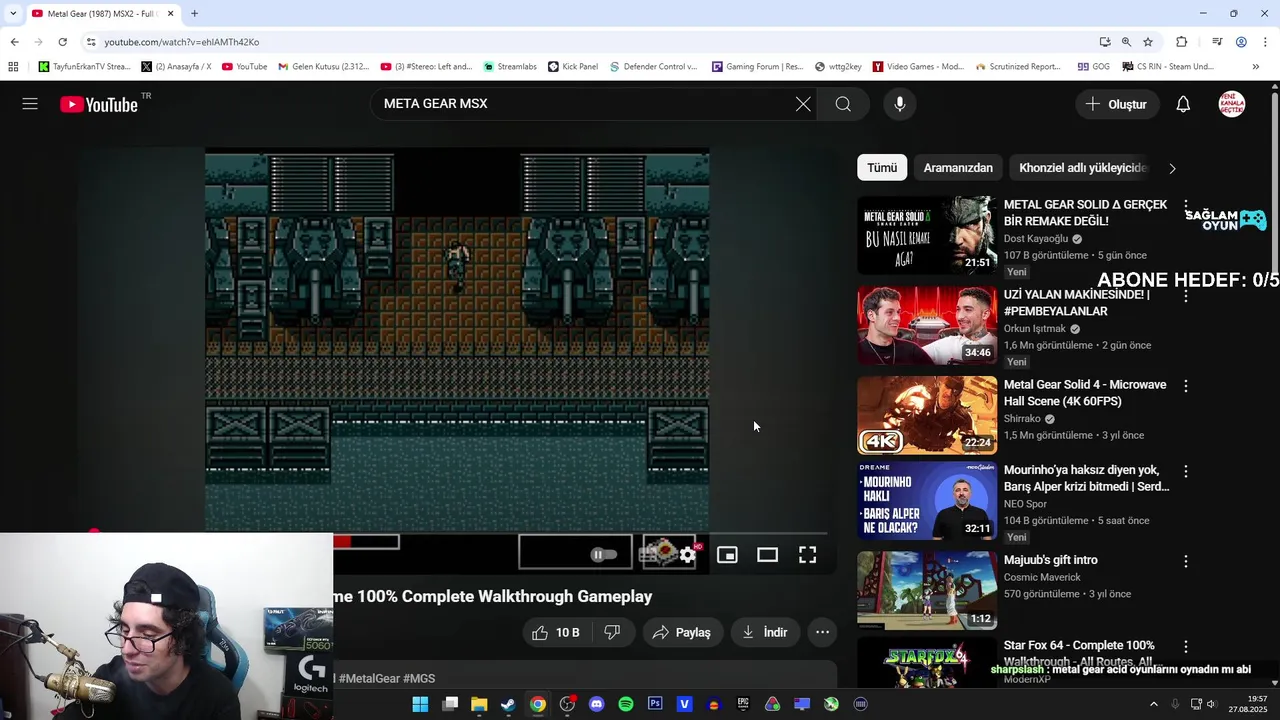
Task: Launch Steam from the taskbar
Action: [x=508, y=704]
